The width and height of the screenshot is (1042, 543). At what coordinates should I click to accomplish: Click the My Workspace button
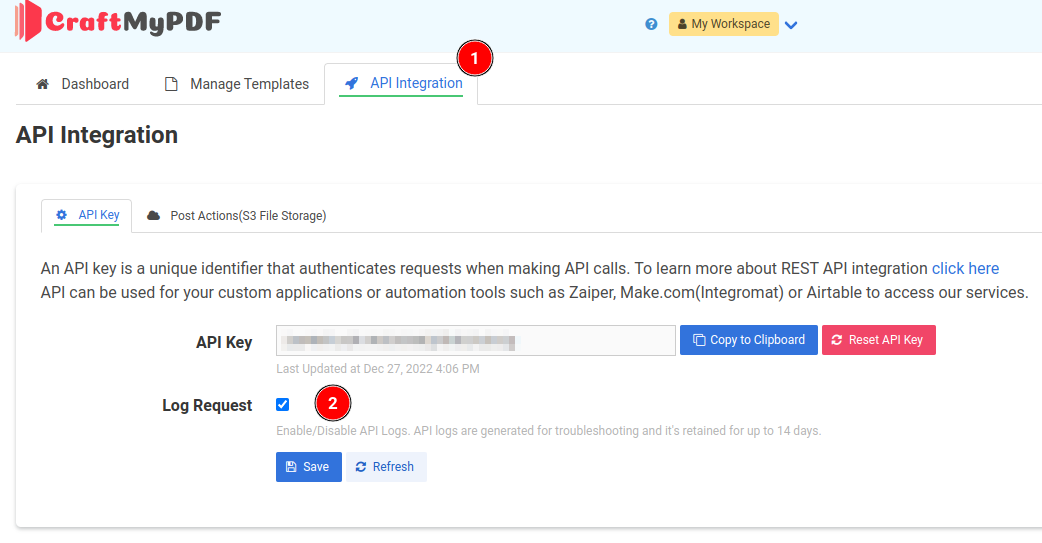723,24
